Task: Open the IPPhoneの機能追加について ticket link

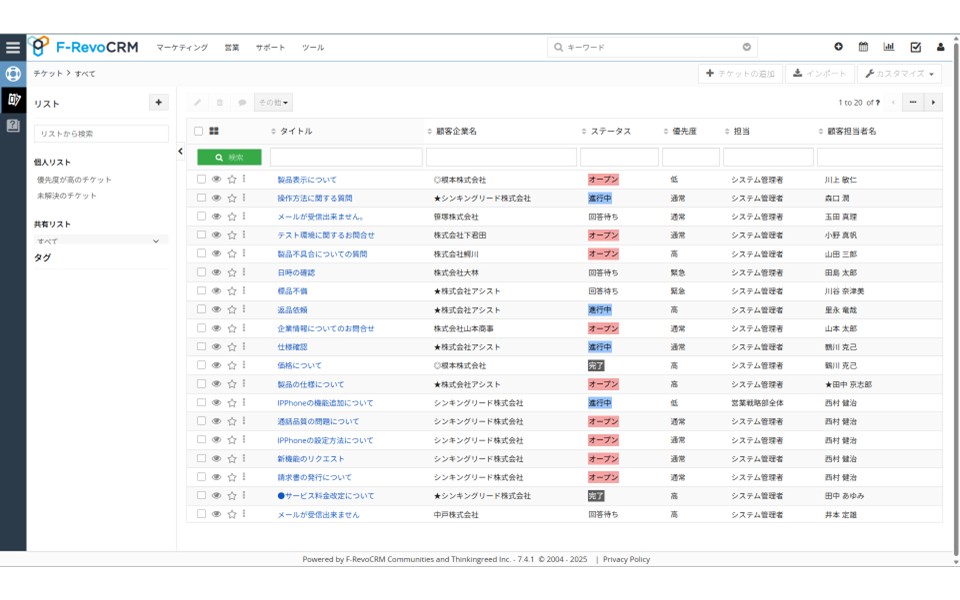Action: [325, 403]
